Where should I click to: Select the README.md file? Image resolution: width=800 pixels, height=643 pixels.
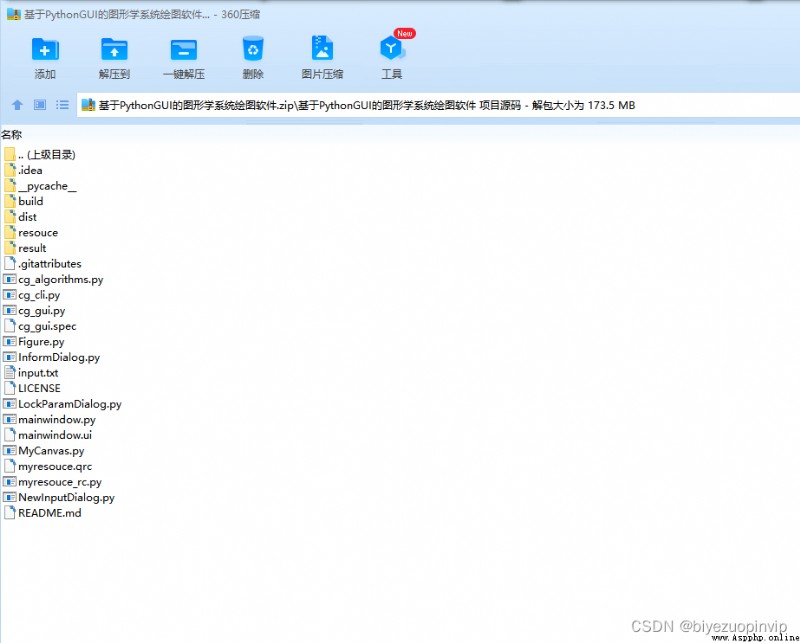[42, 513]
